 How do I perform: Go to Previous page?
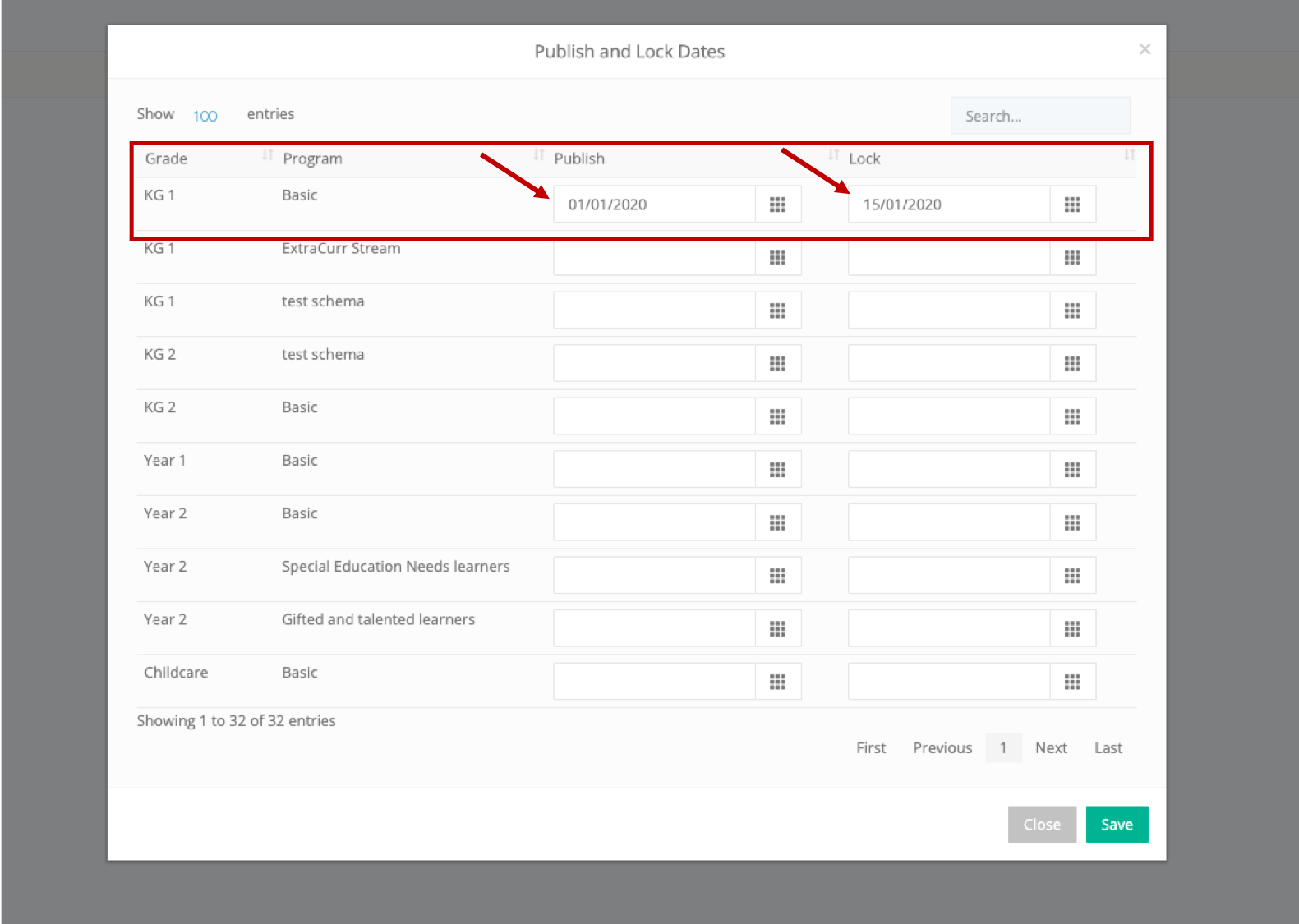942,748
